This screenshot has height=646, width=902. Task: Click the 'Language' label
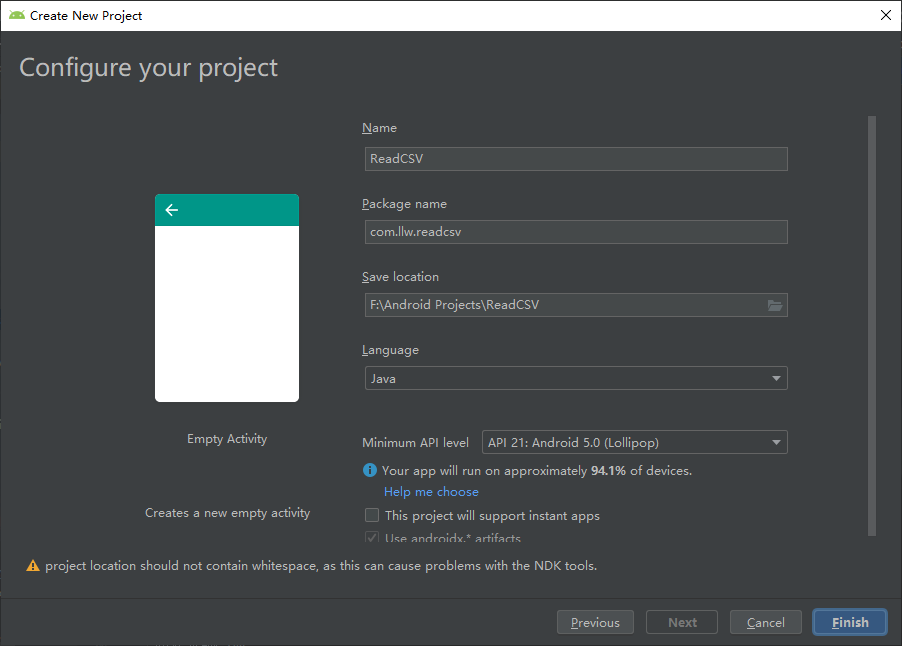pos(390,350)
